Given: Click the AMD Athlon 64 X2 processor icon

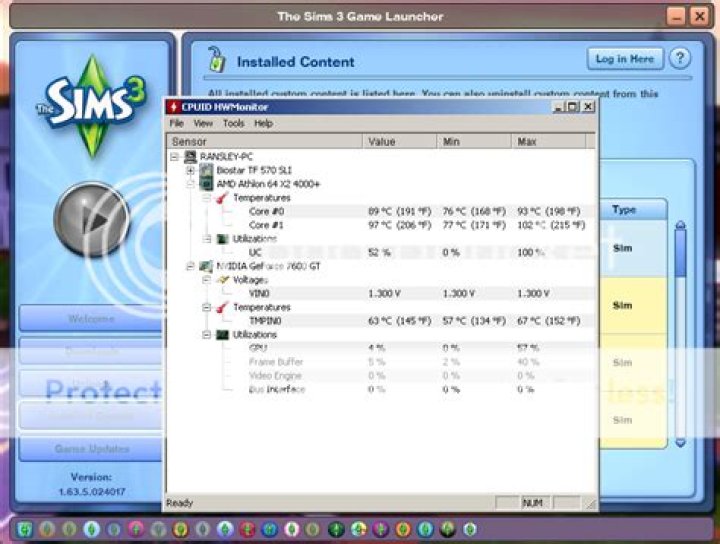Looking at the screenshot, I should click(207, 184).
